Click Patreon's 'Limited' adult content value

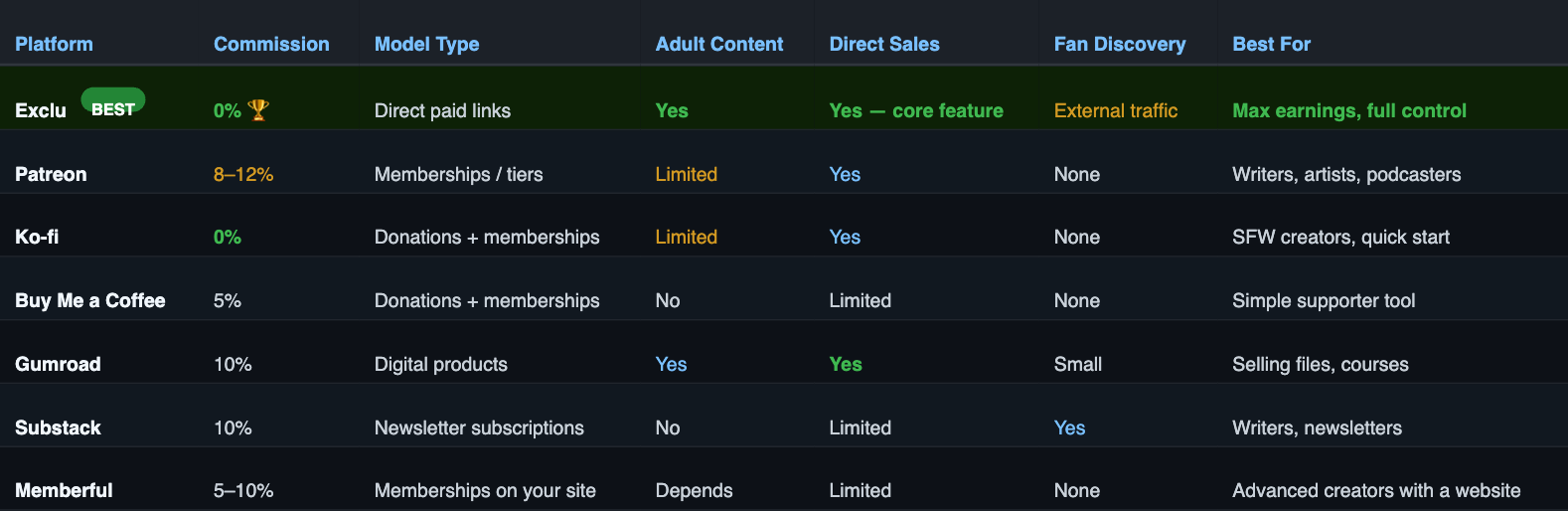point(687,174)
